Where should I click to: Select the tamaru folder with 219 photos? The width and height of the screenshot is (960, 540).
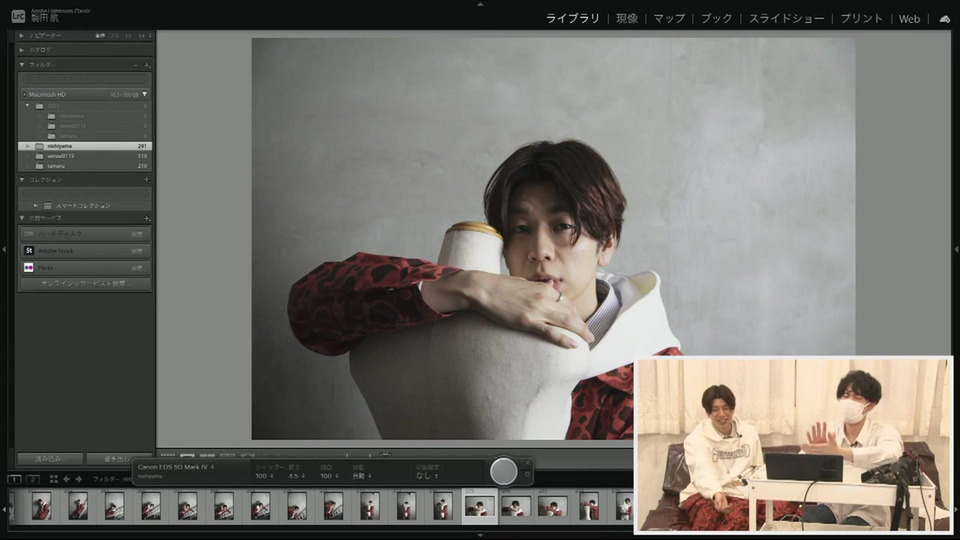tap(84, 166)
